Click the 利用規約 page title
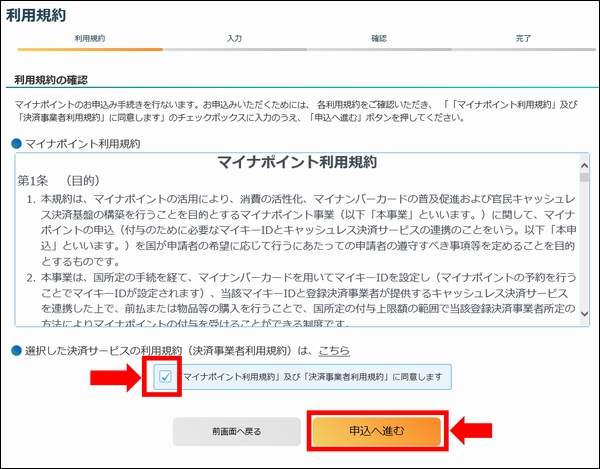The image size is (600, 469). pyautogui.click(x=36, y=16)
